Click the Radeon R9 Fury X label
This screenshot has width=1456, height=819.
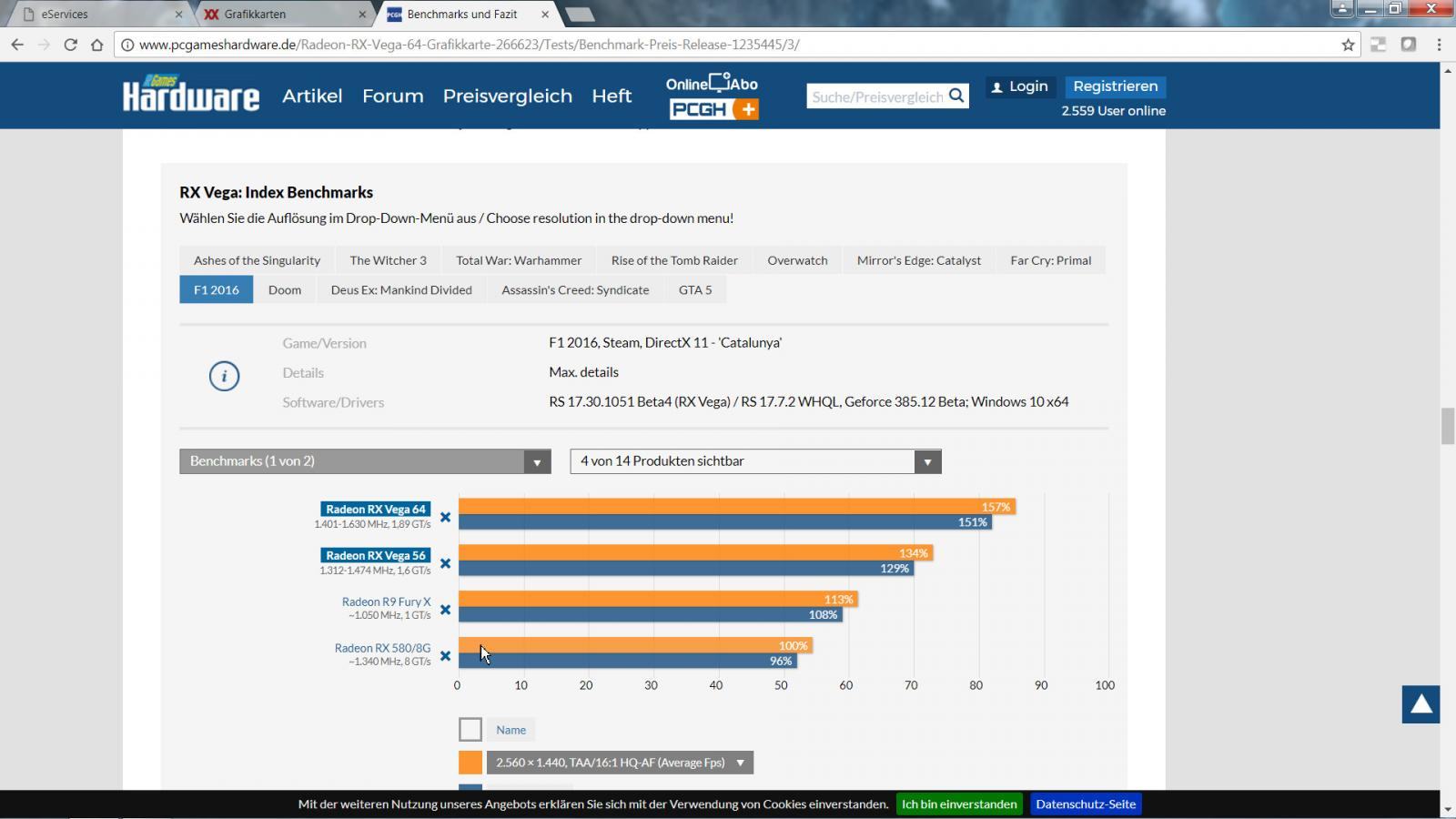point(386,602)
